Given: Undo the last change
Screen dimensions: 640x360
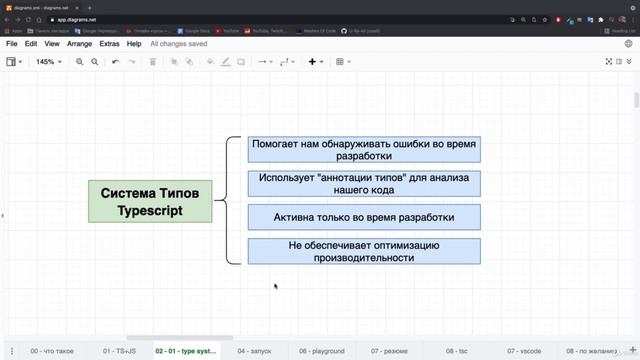Looking at the screenshot, I should click(x=116, y=62).
